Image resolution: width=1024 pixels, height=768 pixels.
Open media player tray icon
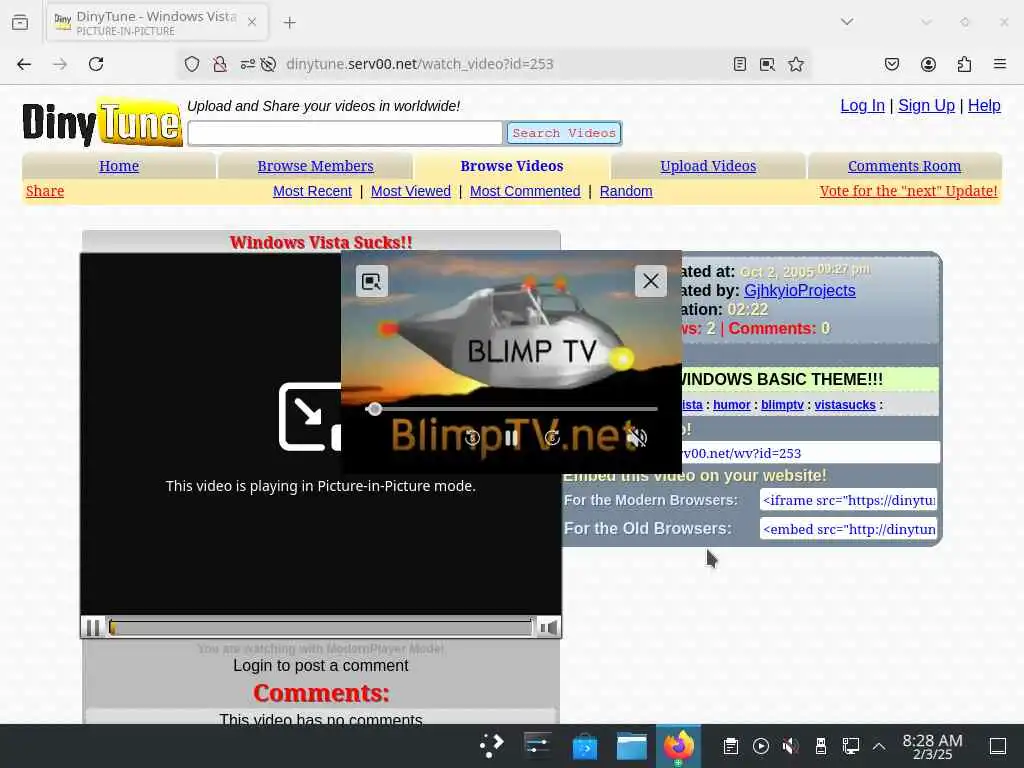click(x=761, y=746)
